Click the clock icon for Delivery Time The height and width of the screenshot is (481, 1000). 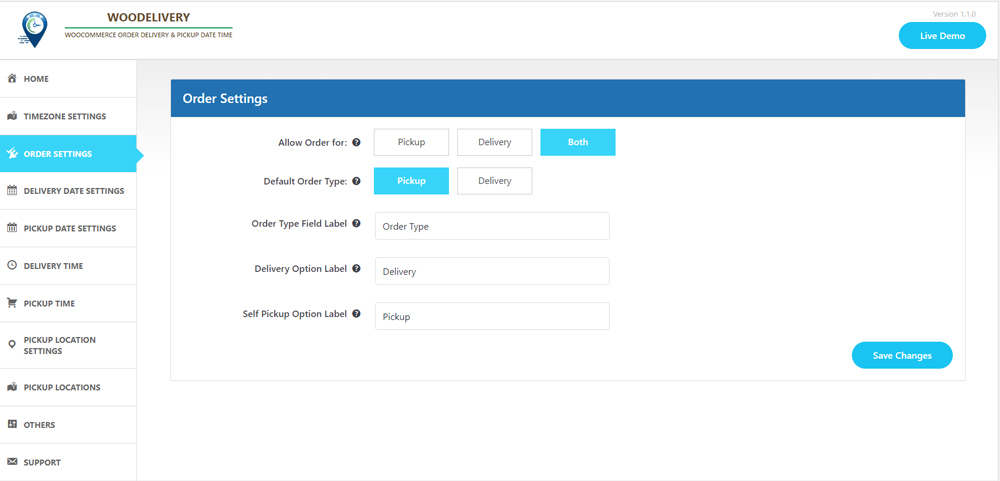pyautogui.click(x=12, y=266)
